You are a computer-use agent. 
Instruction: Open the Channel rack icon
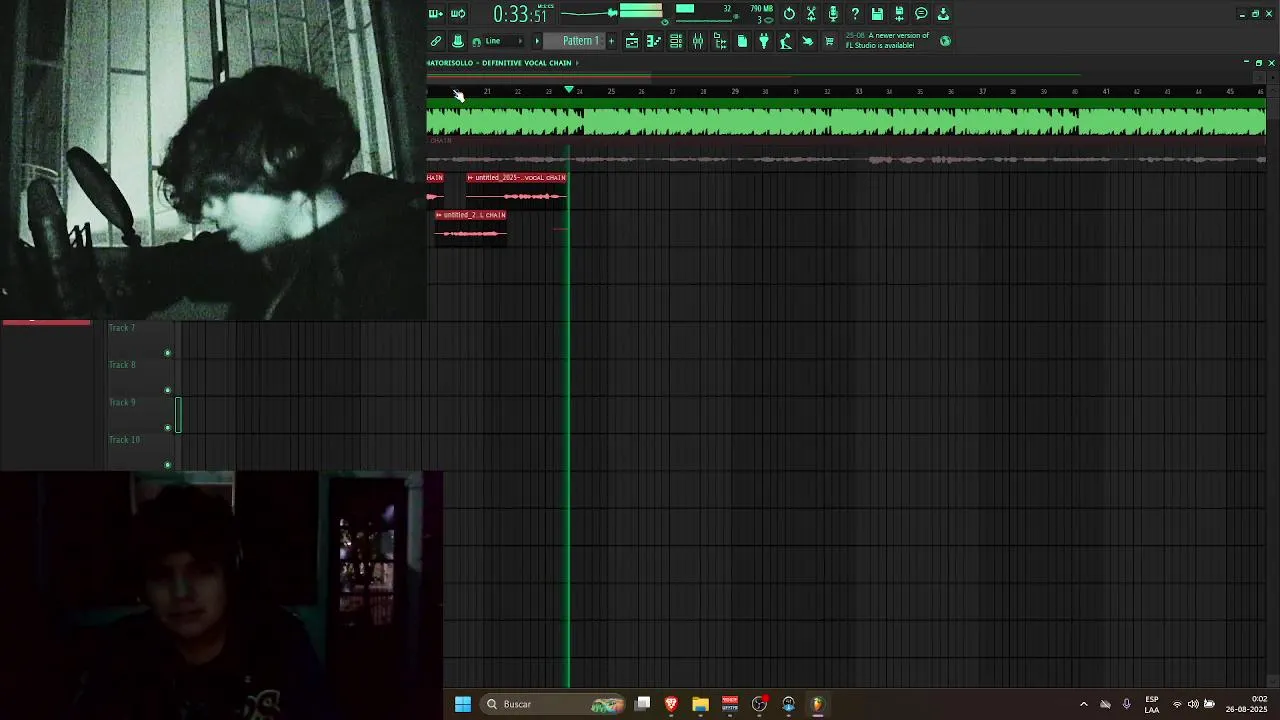676,41
